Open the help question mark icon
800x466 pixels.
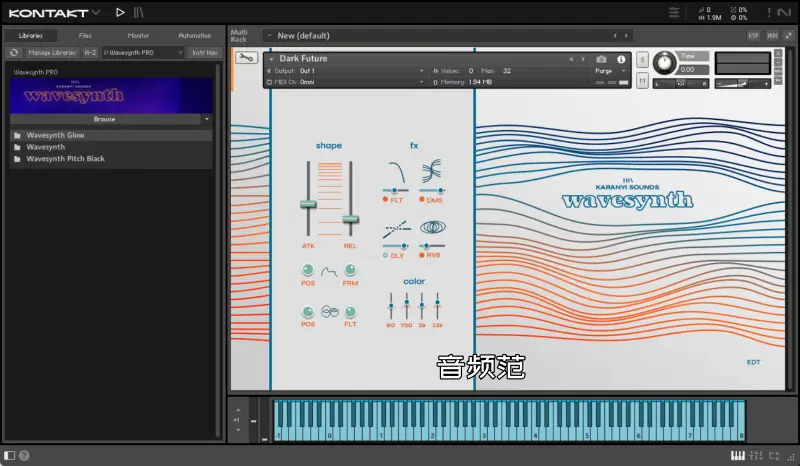24,455
